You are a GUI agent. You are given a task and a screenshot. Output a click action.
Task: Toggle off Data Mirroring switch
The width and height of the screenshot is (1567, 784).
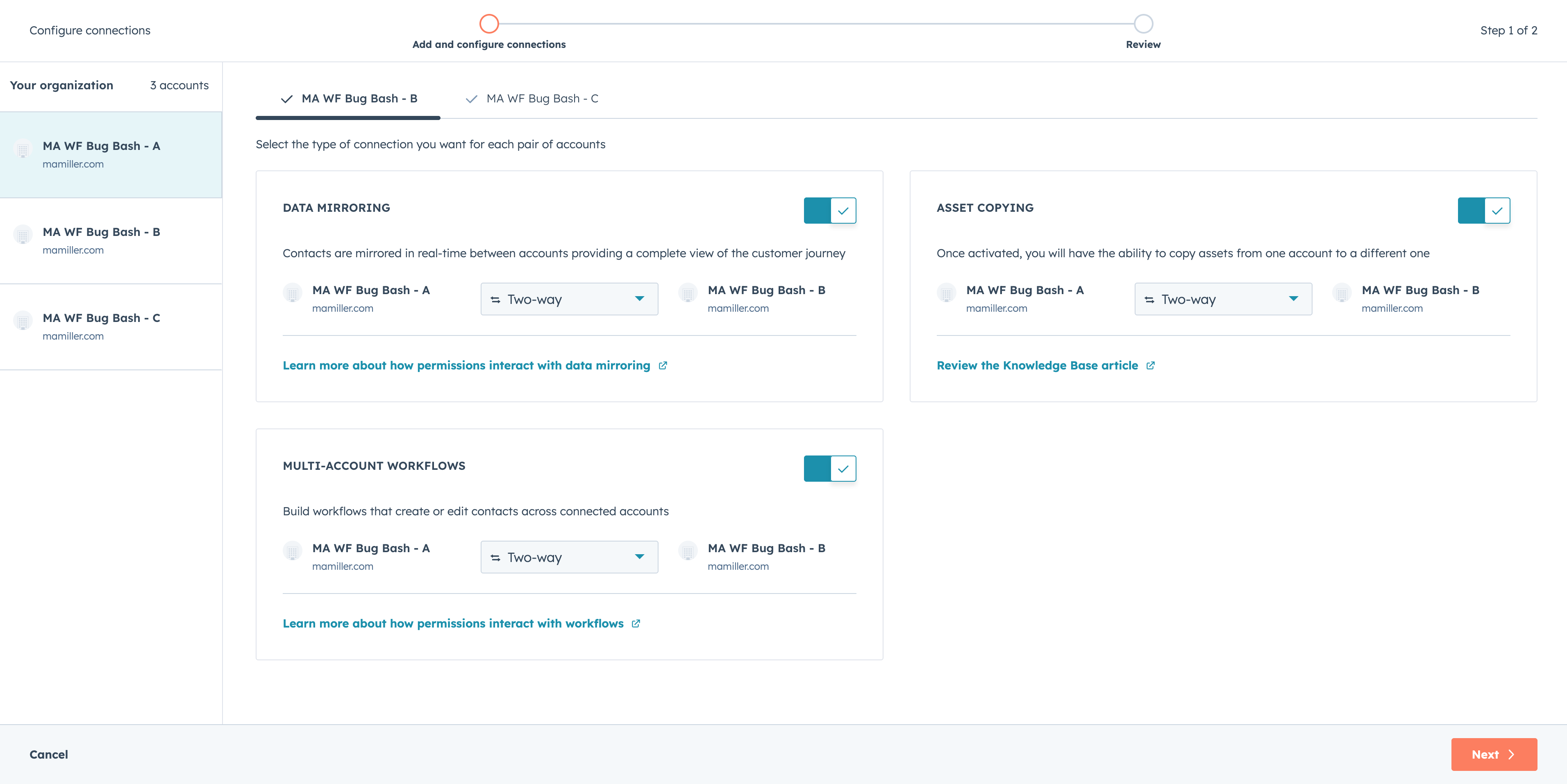coord(830,211)
